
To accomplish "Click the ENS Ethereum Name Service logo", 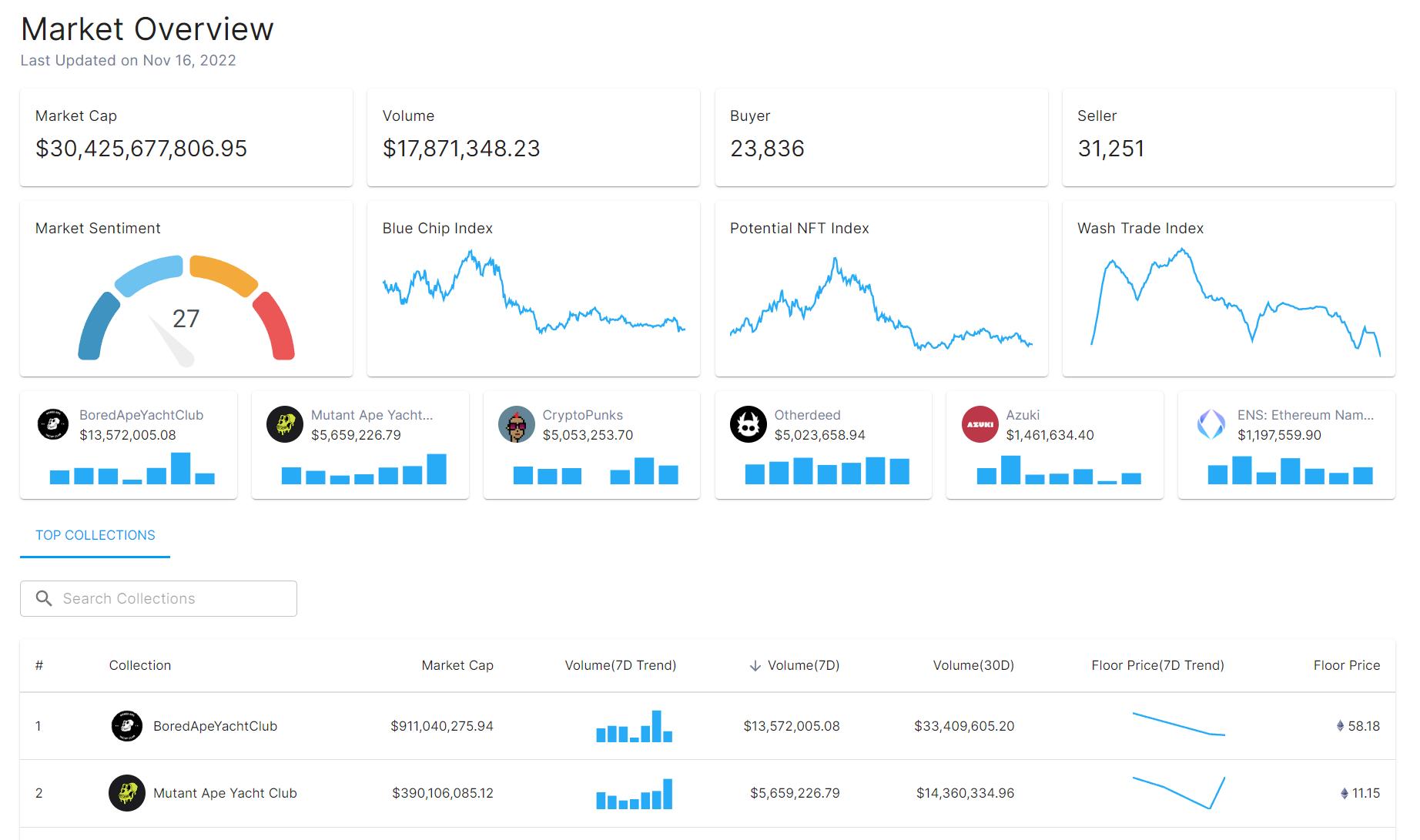I will (1211, 424).
